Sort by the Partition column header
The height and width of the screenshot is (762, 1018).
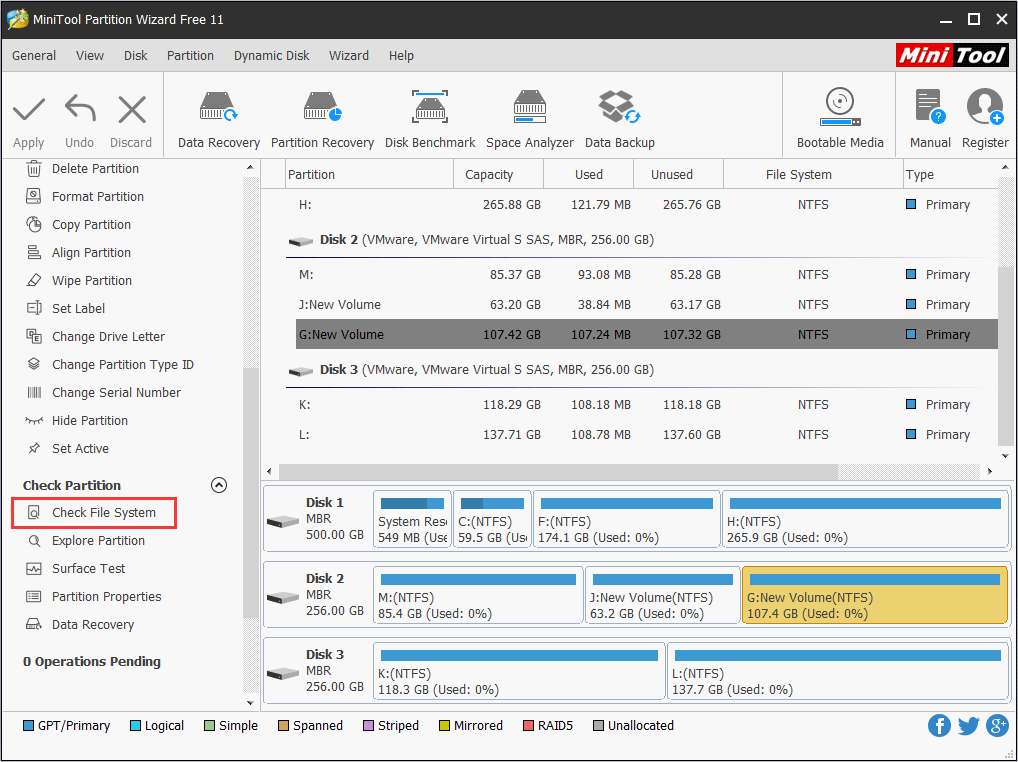tap(369, 175)
